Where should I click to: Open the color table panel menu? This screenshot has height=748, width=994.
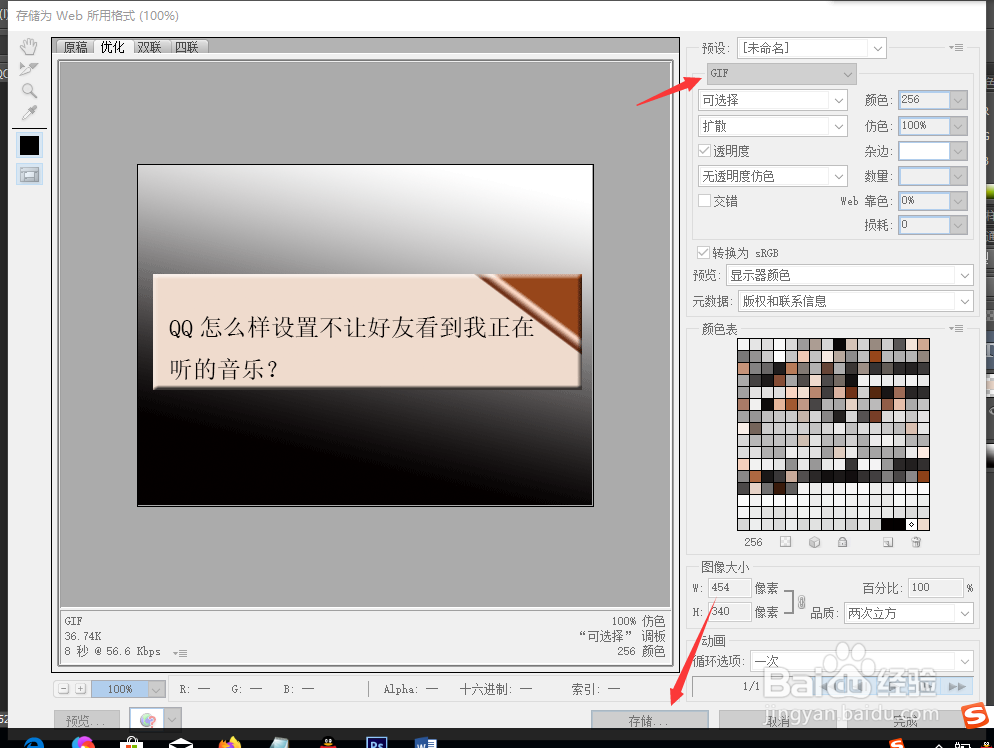tap(956, 328)
